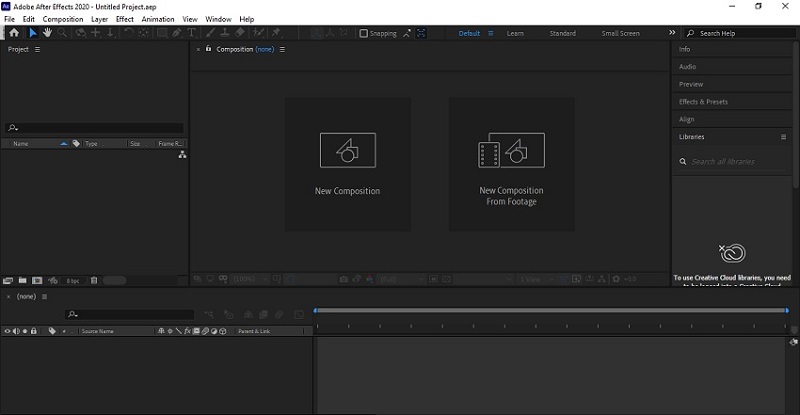Image resolution: width=800 pixels, height=415 pixels.
Task: Select the Brush tool
Action: click(x=210, y=33)
